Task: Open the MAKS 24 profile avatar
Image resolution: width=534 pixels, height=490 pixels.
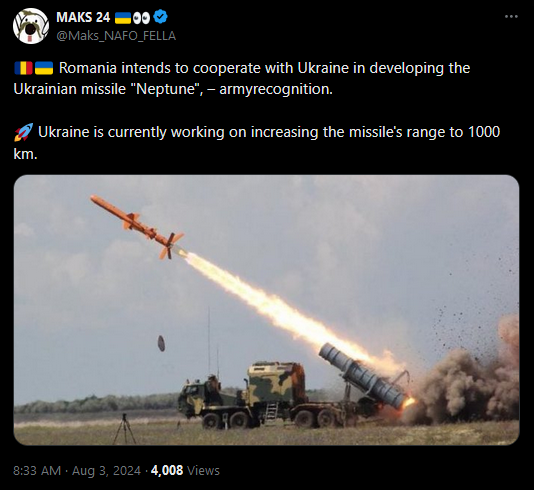Action: point(31,26)
